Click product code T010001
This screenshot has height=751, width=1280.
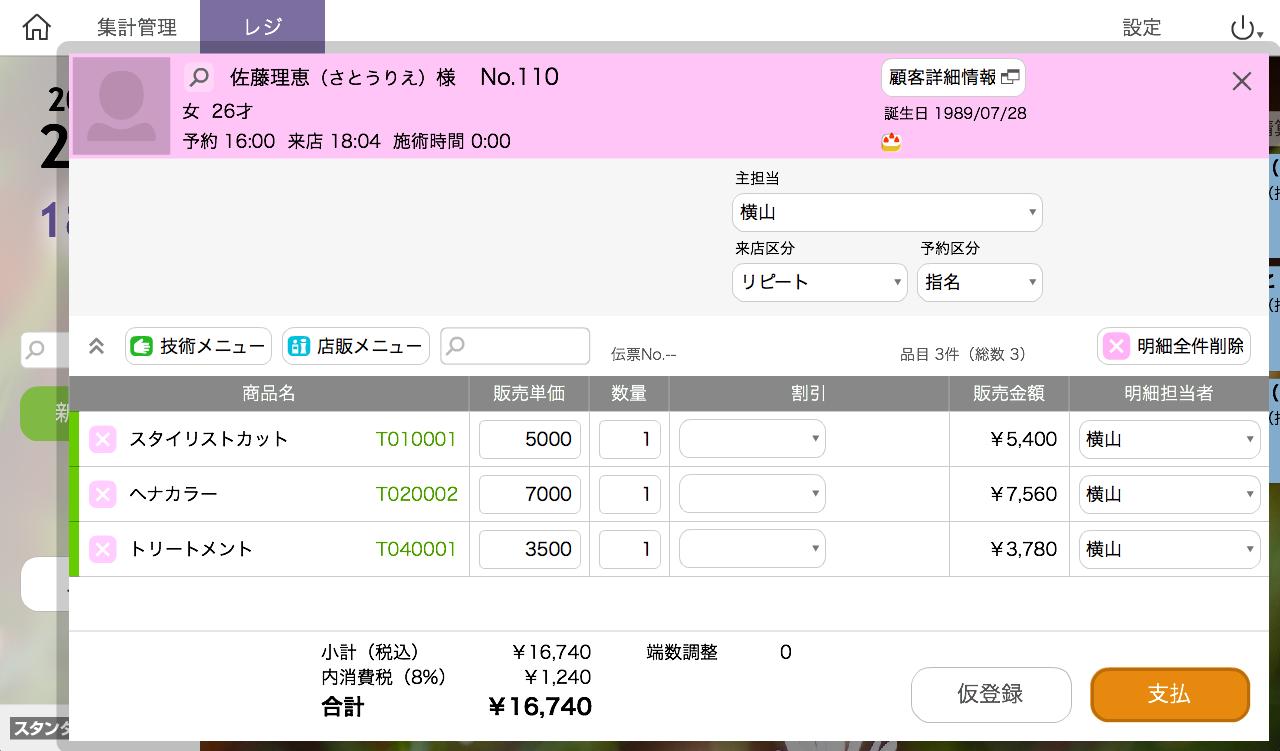[x=416, y=439]
